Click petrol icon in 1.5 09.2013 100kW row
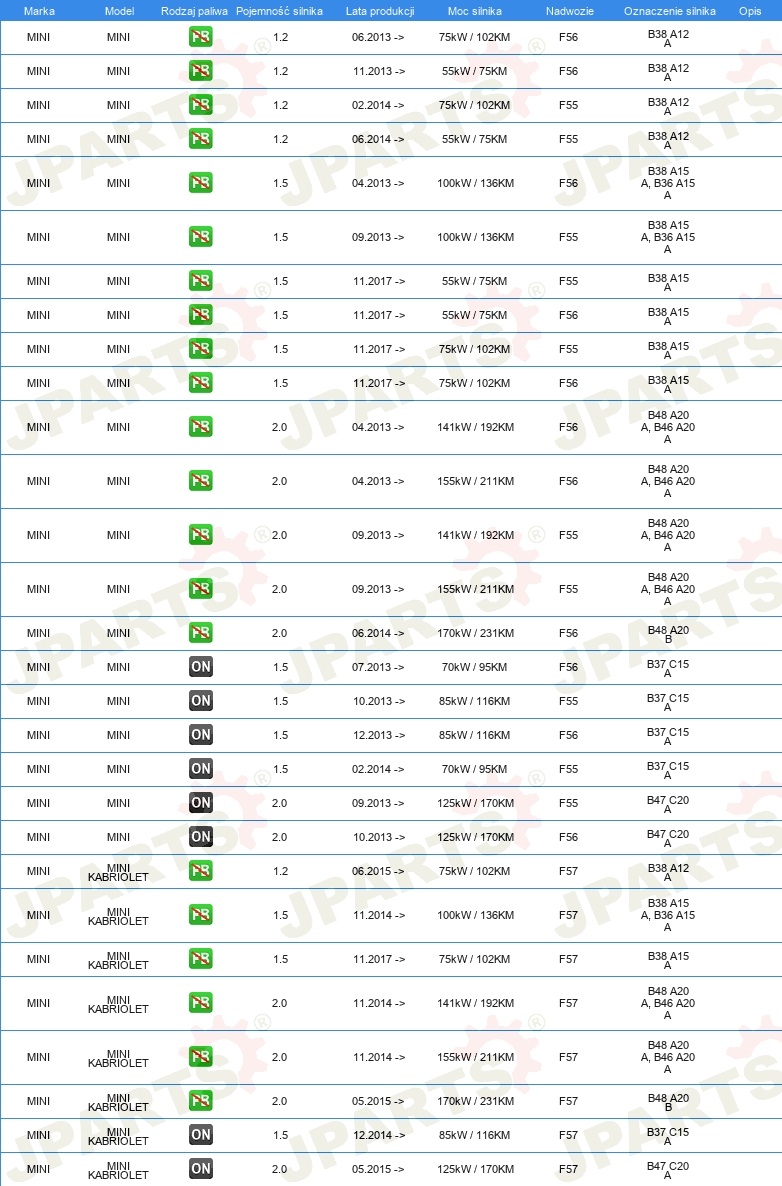The image size is (782, 1186). pos(200,237)
